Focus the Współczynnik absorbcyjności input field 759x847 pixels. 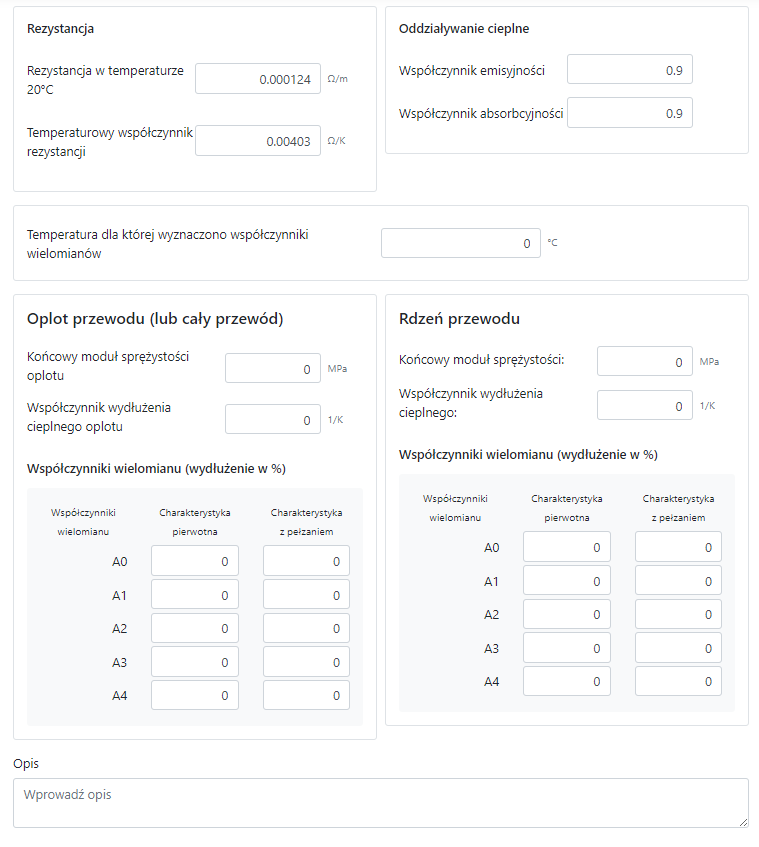click(x=629, y=113)
